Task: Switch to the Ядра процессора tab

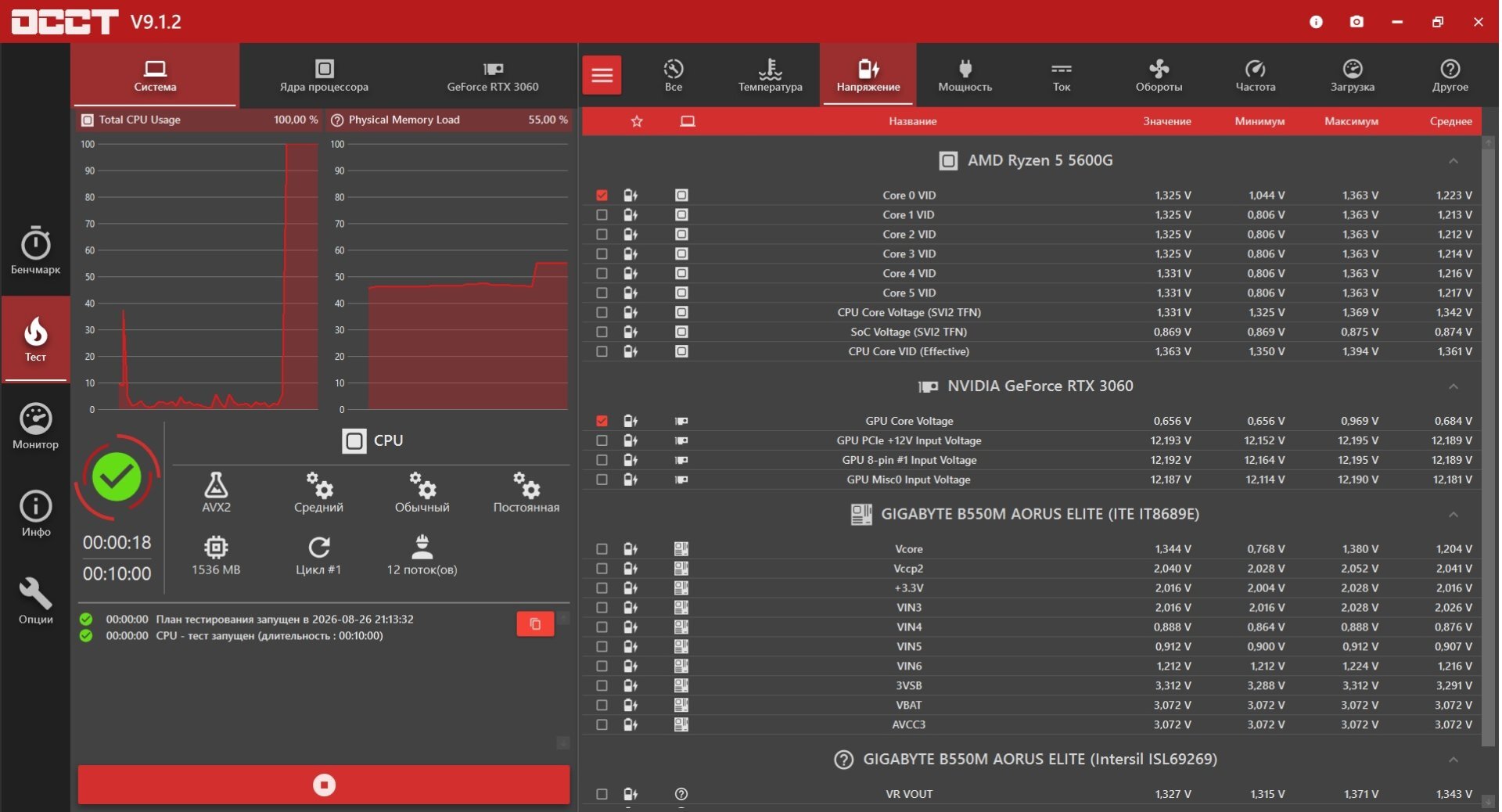Action: coord(324,75)
